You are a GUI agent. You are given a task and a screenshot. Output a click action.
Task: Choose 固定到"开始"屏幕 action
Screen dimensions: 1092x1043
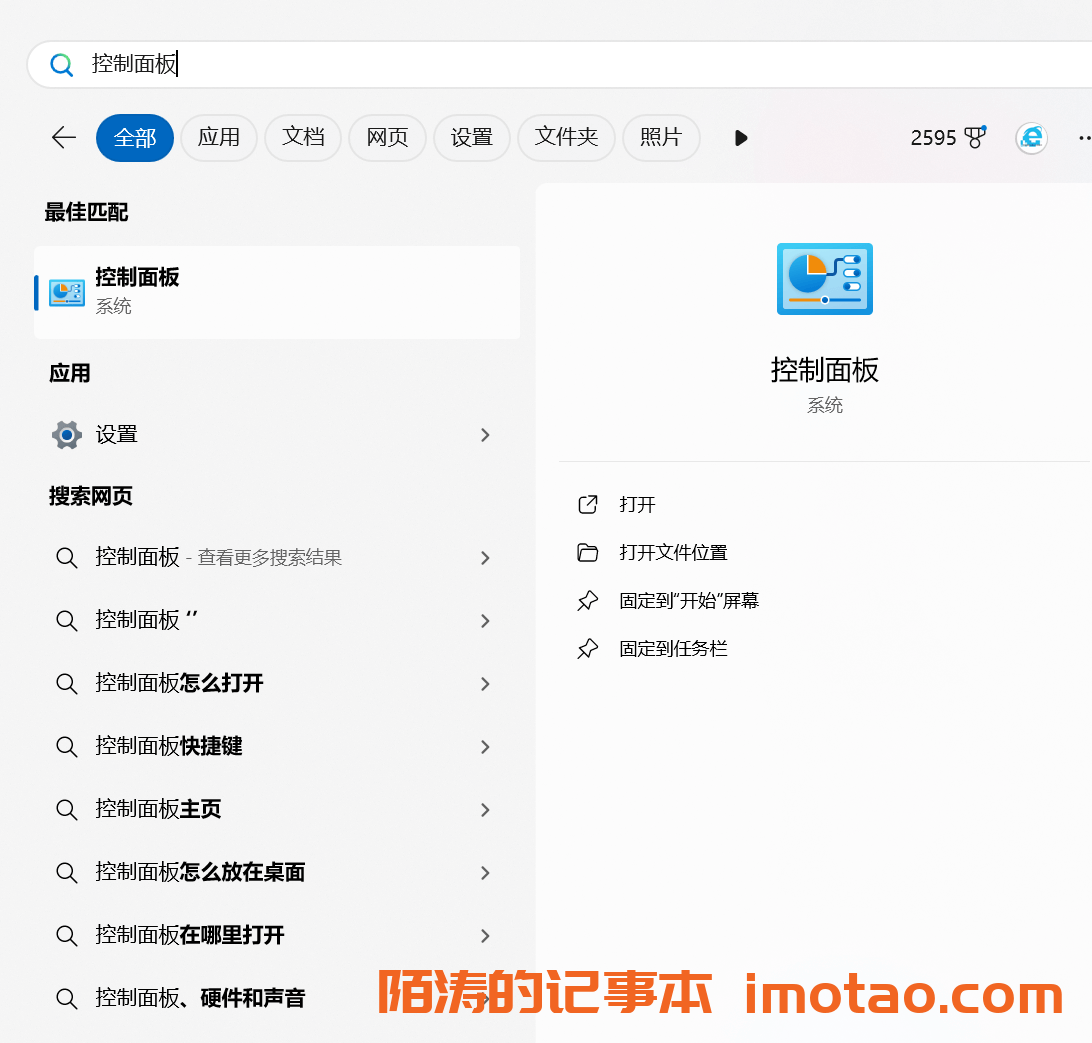click(x=689, y=601)
